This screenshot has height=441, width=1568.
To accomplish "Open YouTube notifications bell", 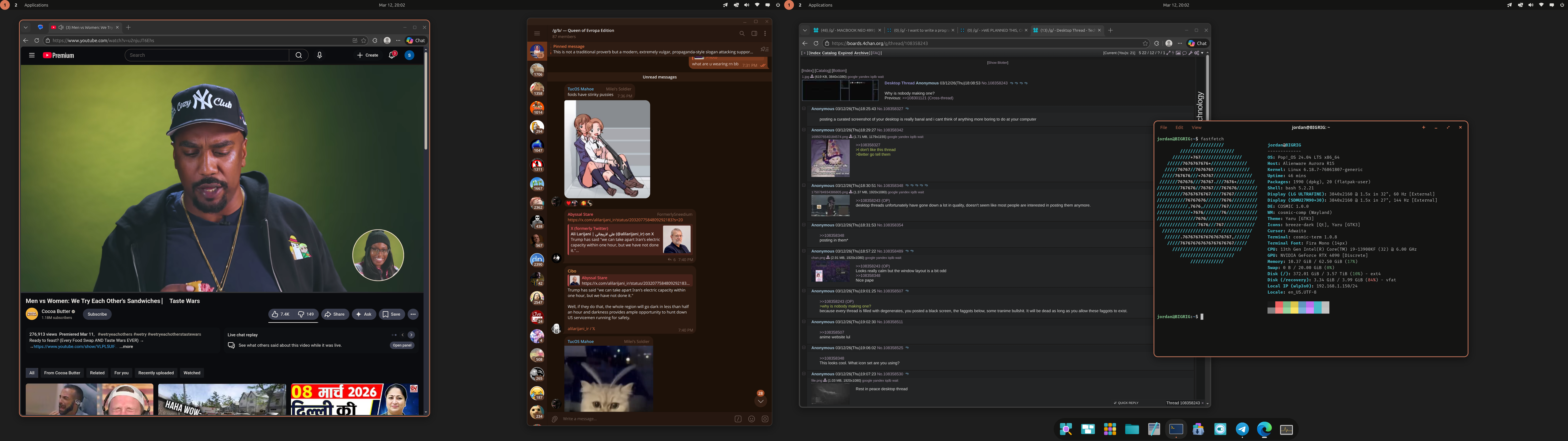I will (392, 55).
